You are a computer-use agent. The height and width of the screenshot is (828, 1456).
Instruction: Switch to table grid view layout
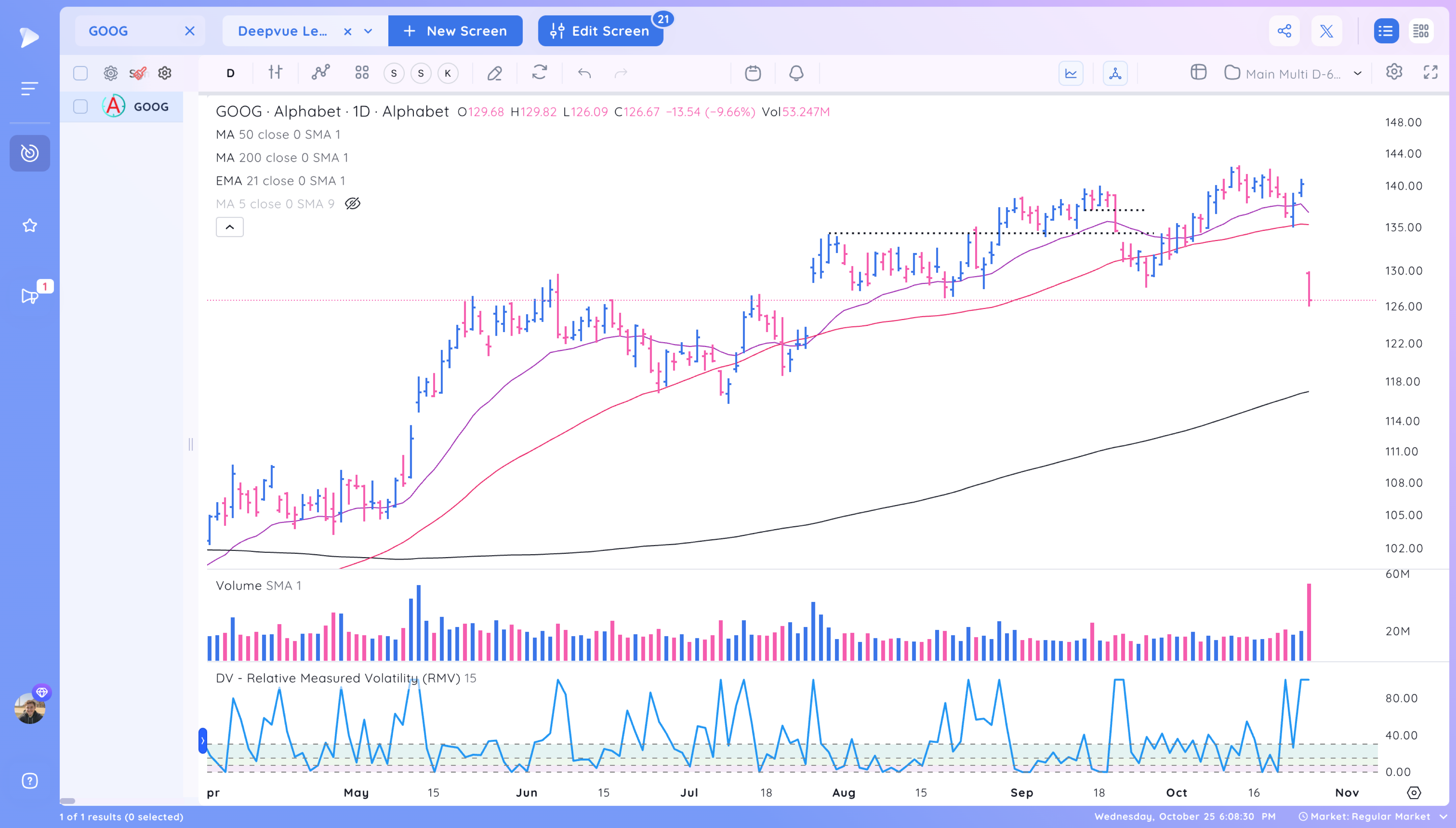coord(1421,31)
